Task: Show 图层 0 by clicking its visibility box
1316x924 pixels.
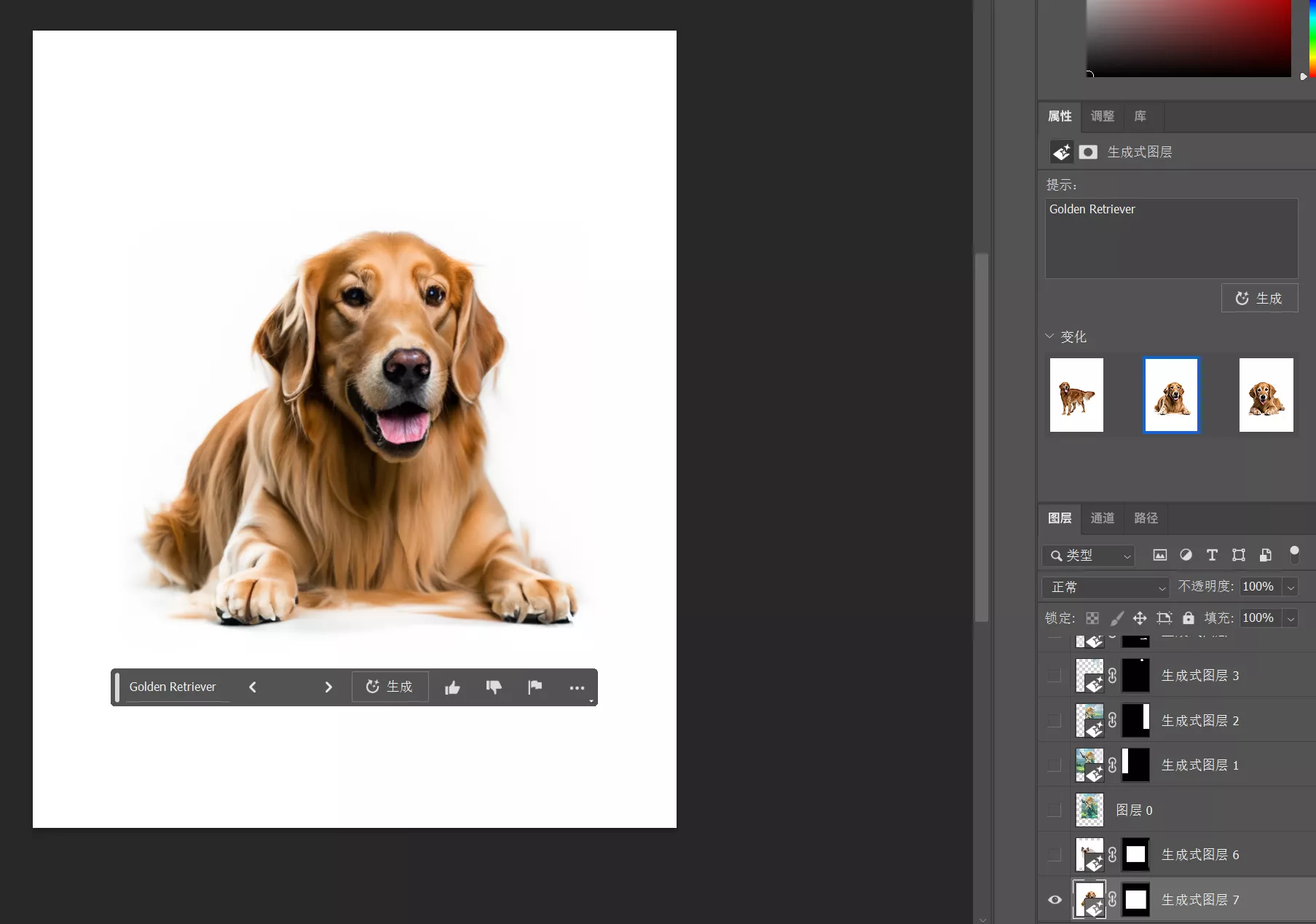Action: 1055,810
